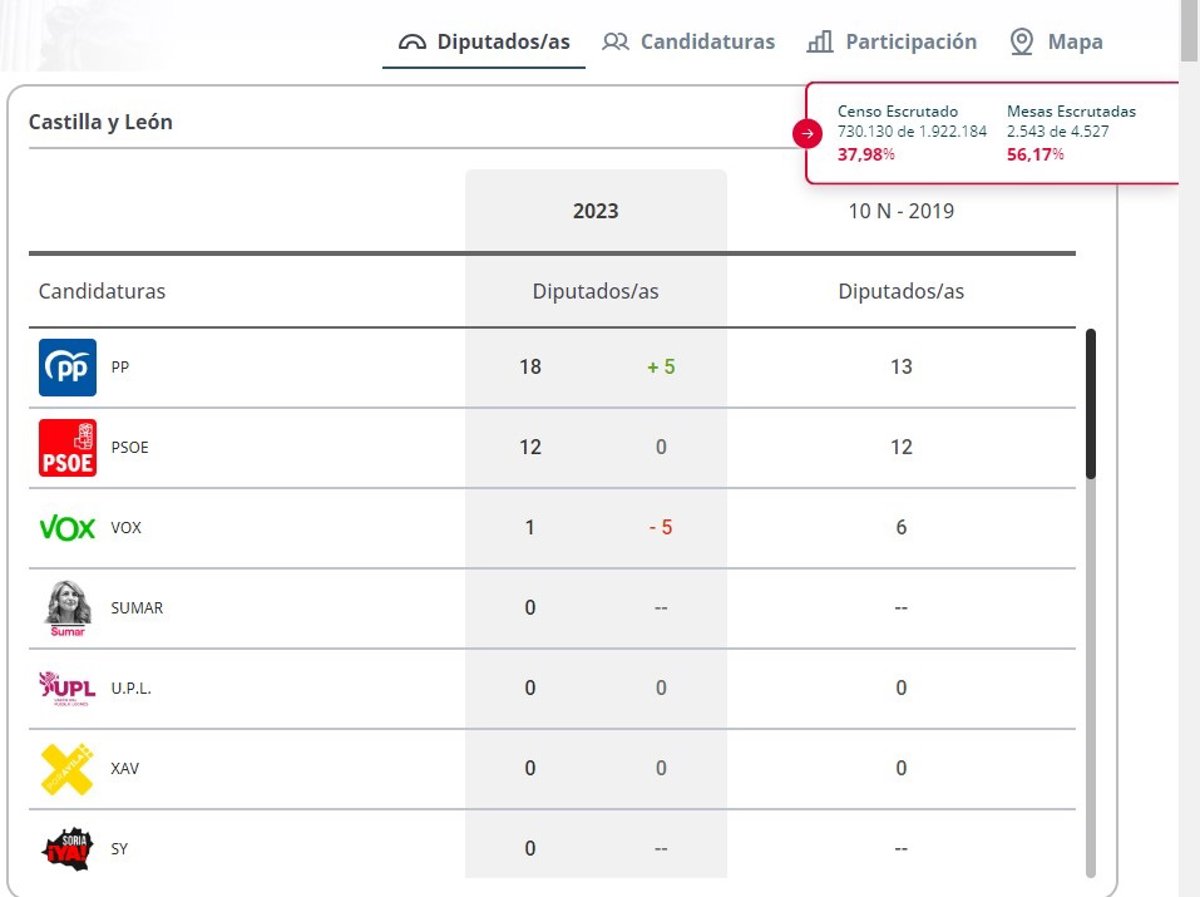
Task: Click the SUMAR candidate logo
Action: [x=68, y=608]
